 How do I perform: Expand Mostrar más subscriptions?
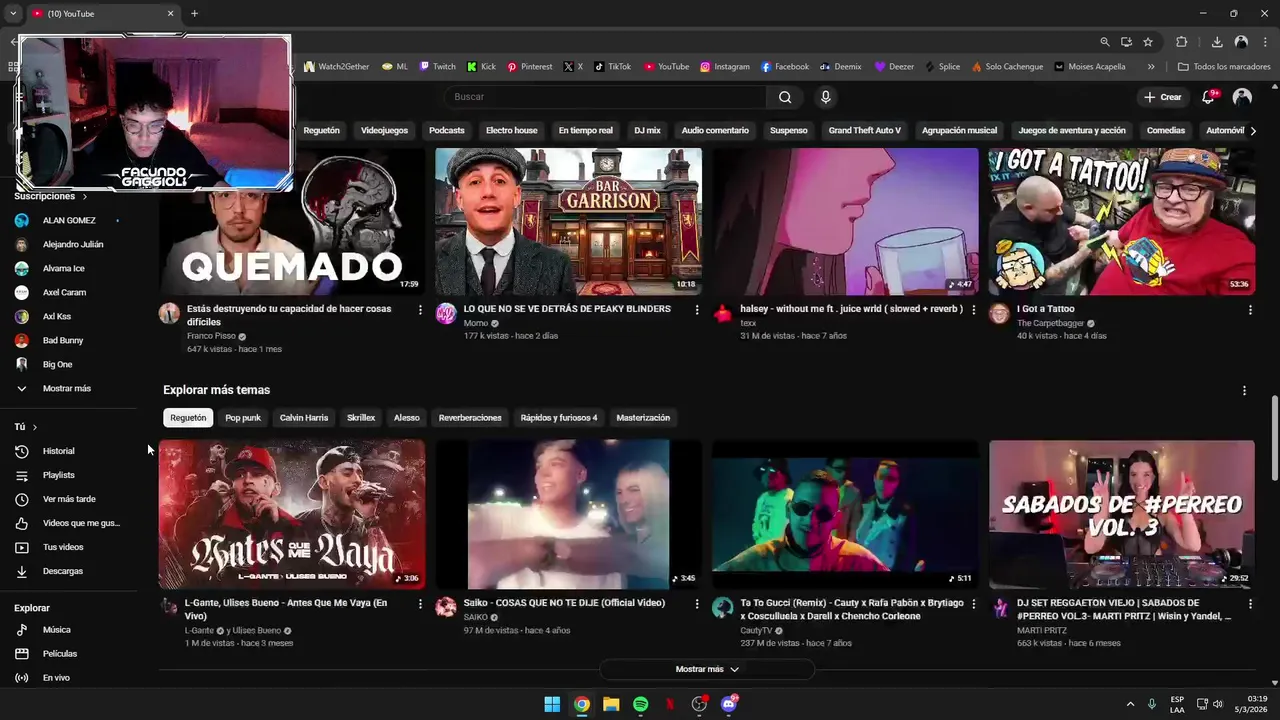tap(68, 388)
